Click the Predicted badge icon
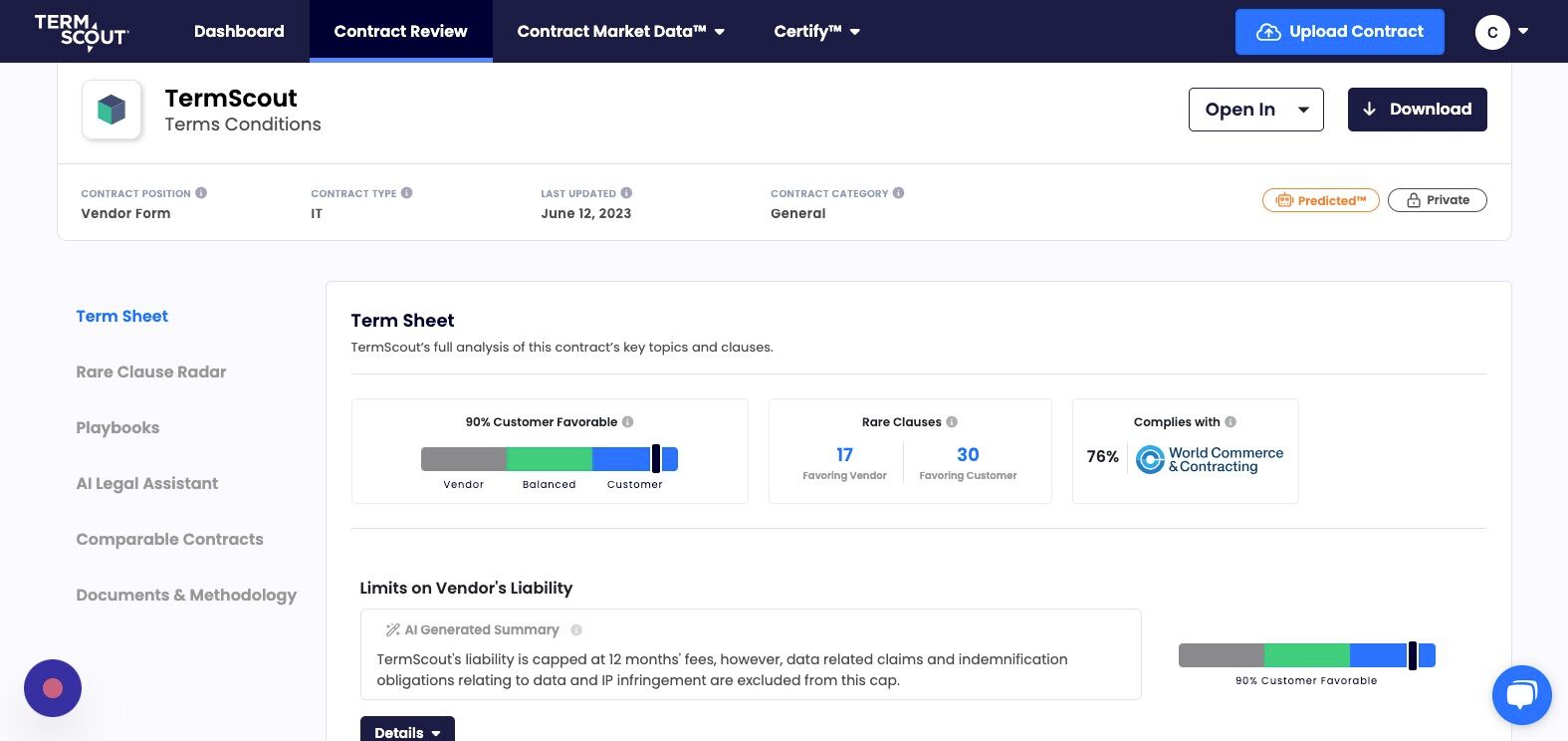This screenshot has width=1568, height=741. [1284, 201]
